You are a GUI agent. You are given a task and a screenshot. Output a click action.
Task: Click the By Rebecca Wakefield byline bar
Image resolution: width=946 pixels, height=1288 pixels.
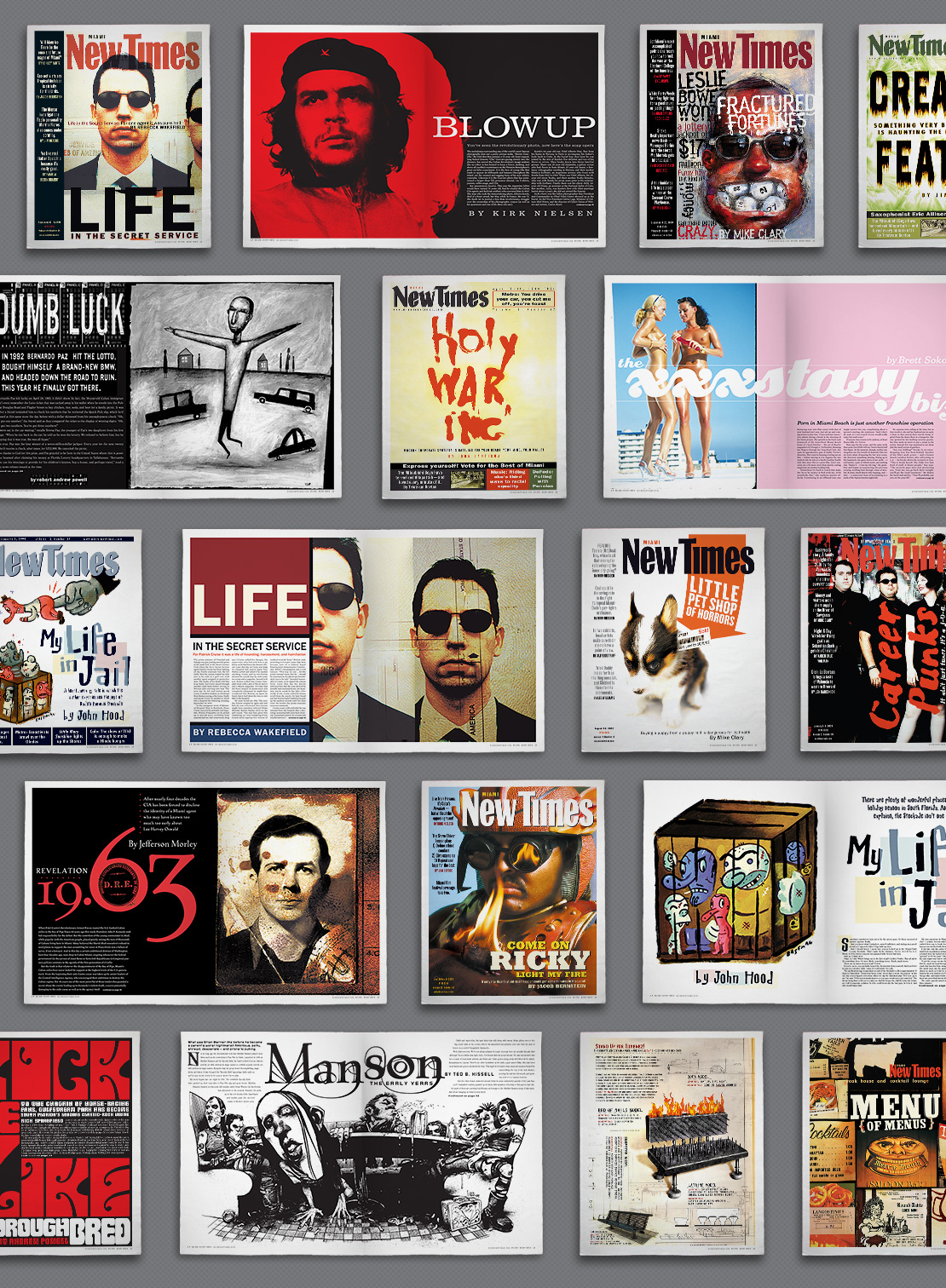pyautogui.click(x=250, y=732)
